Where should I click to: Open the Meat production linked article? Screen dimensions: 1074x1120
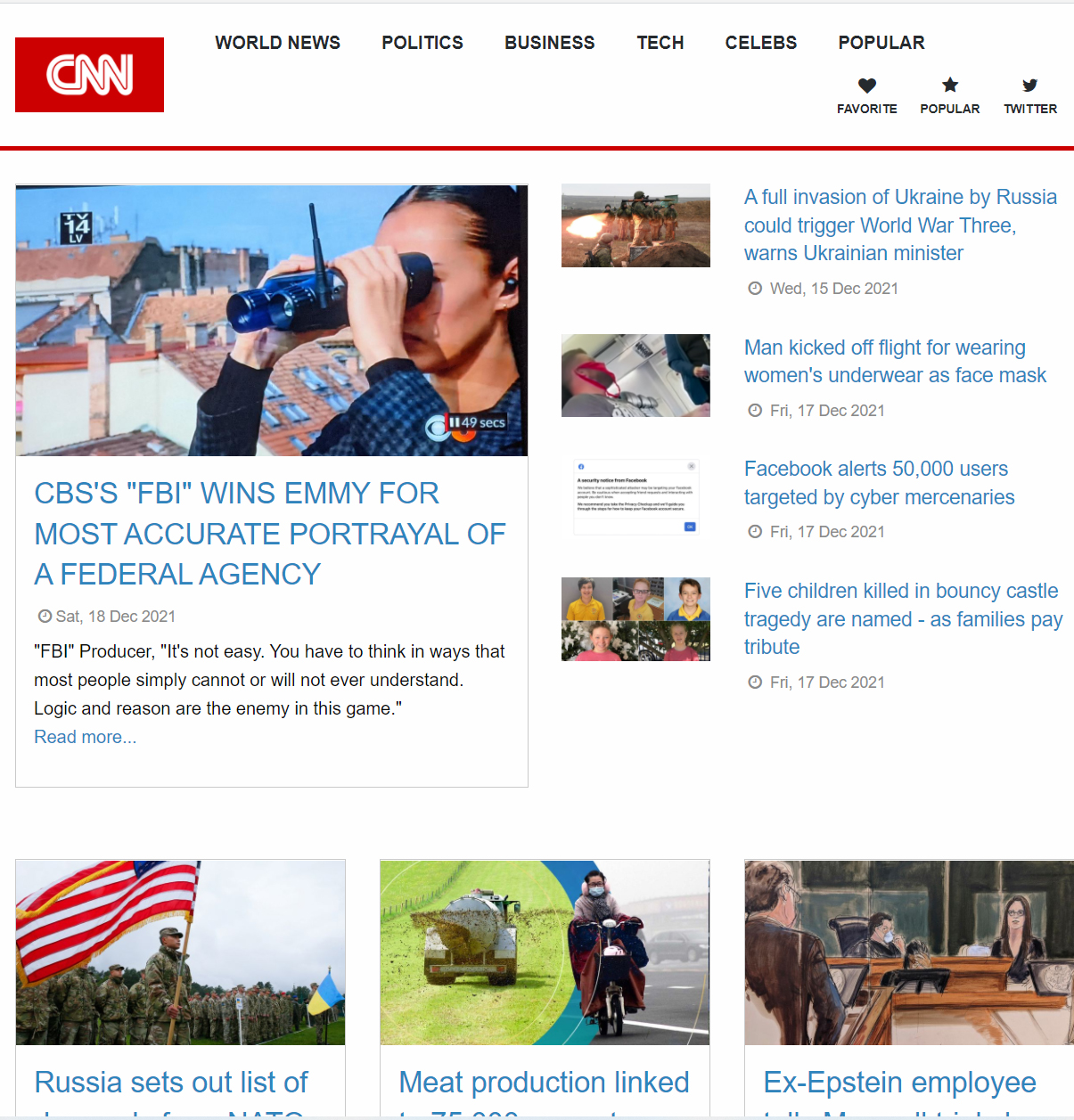[x=544, y=1093]
